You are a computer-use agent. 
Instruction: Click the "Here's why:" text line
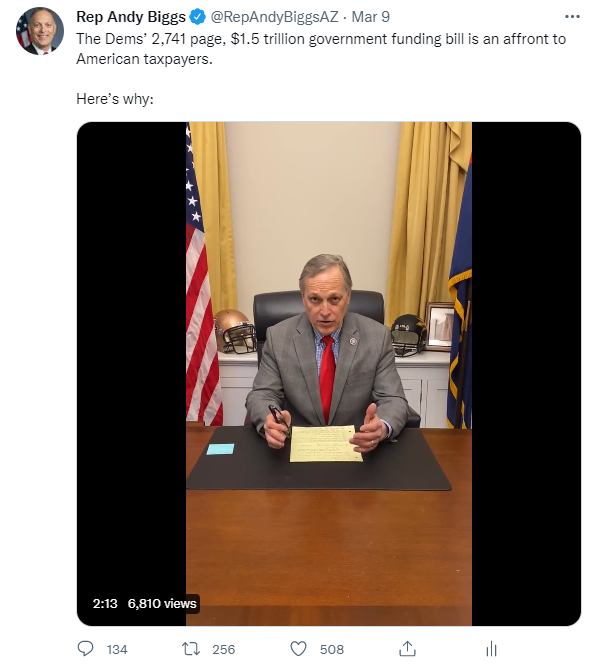point(115,99)
